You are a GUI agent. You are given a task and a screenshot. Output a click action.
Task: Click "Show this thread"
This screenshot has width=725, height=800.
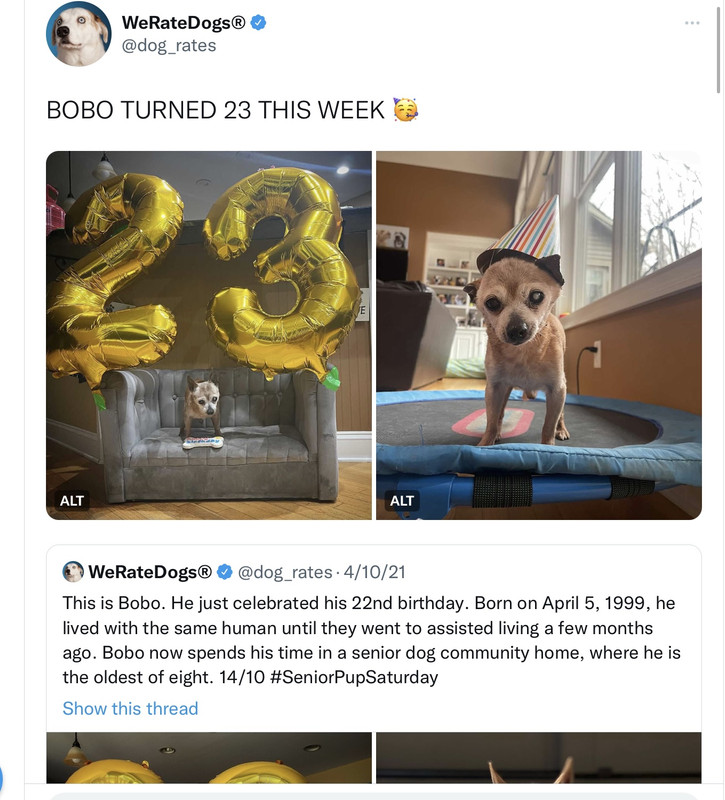click(x=130, y=708)
